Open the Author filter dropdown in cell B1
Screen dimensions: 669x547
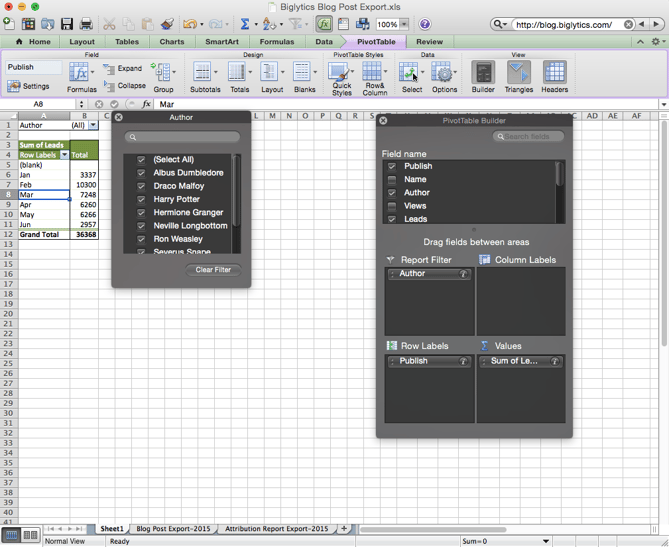pyautogui.click(x=93, y=126)
